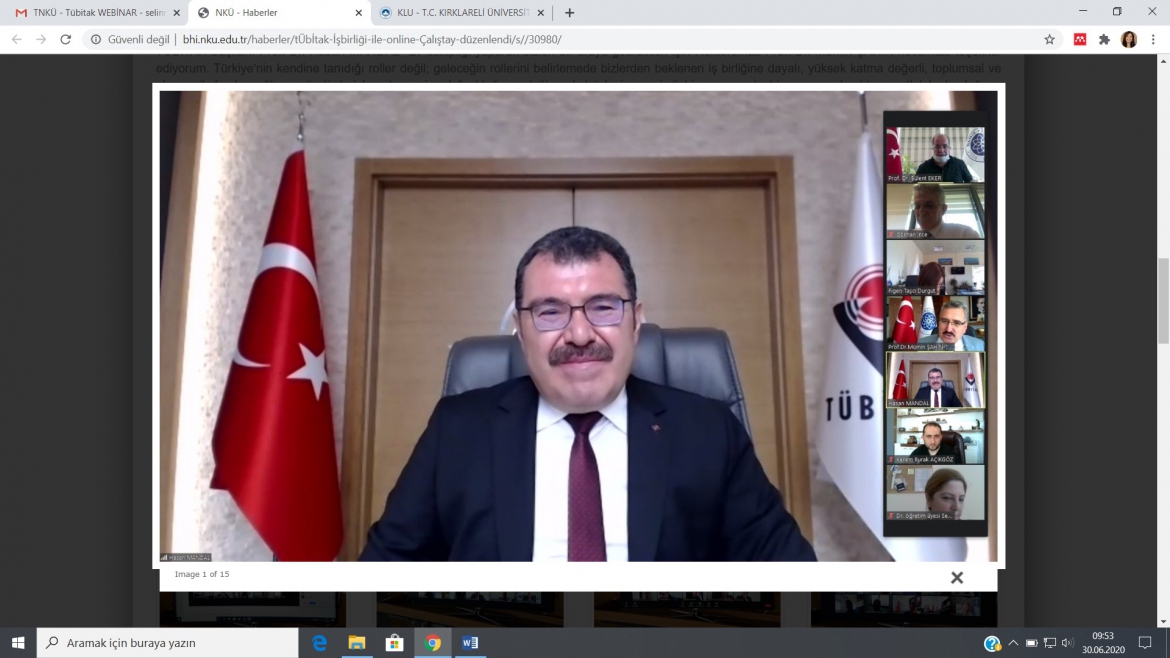1170x658 pixels.
Task: Open the Chrome profile avatar
Action: point(1129,40)
